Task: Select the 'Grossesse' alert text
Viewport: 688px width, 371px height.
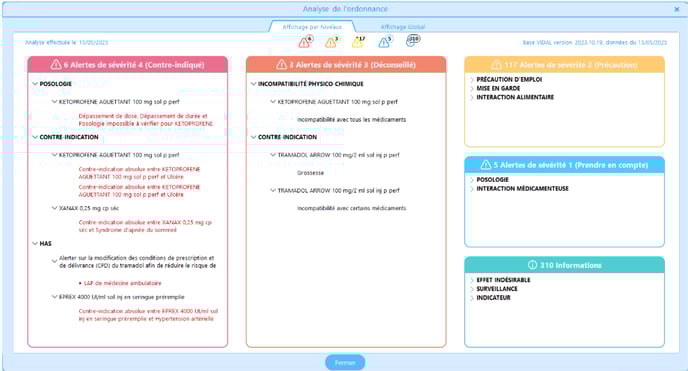Action: pos(310,173)
